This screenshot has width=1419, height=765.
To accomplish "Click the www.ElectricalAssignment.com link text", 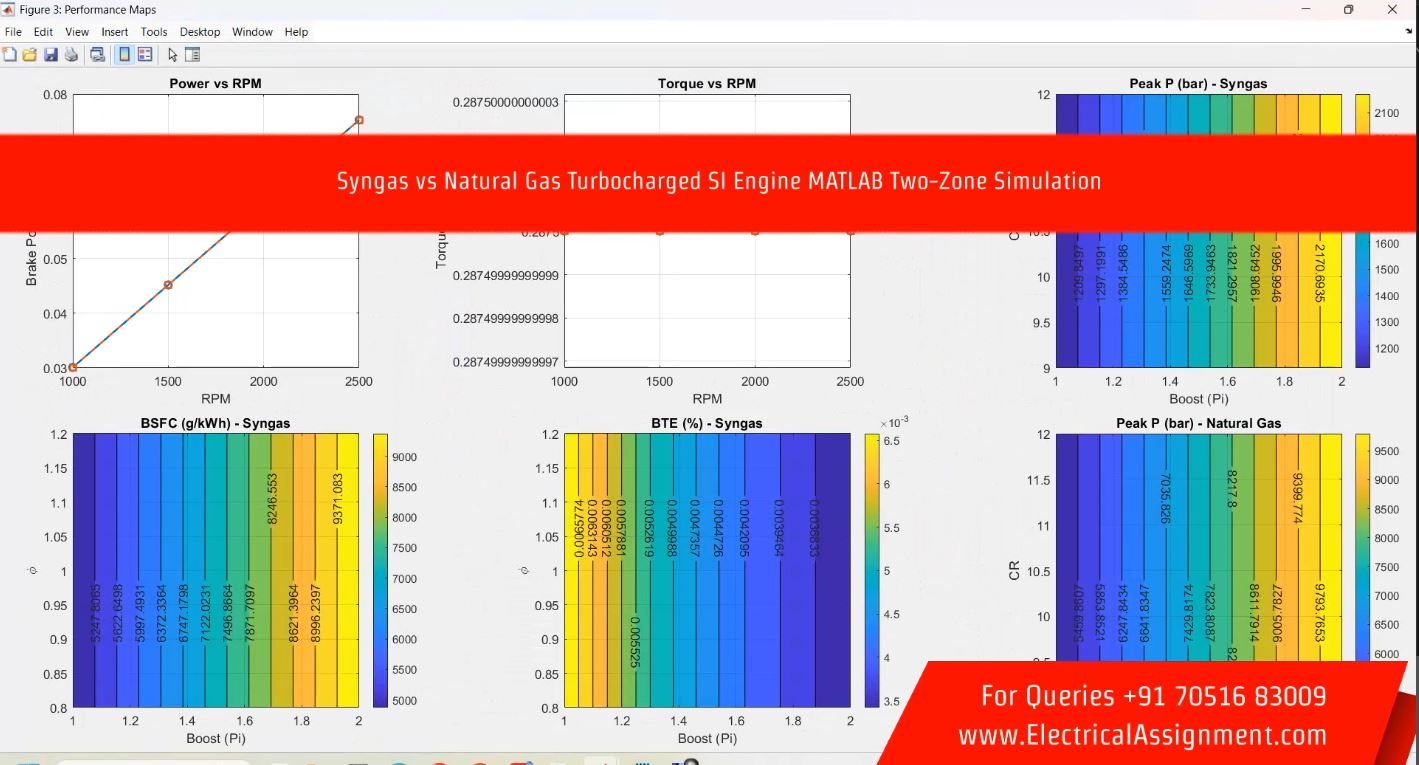I will pyautogui.click(x=1142, y=735).
